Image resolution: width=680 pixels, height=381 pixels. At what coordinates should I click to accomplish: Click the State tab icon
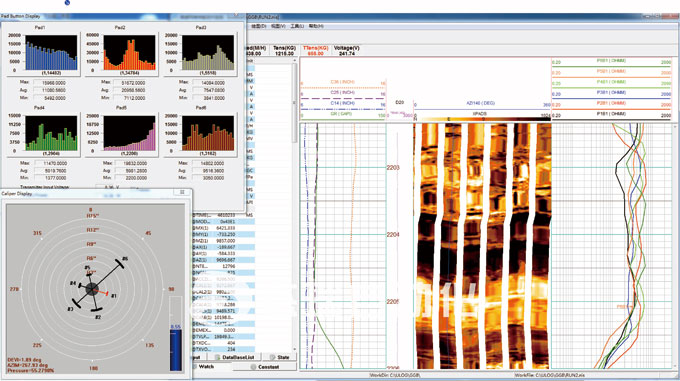tap(272, 358)
